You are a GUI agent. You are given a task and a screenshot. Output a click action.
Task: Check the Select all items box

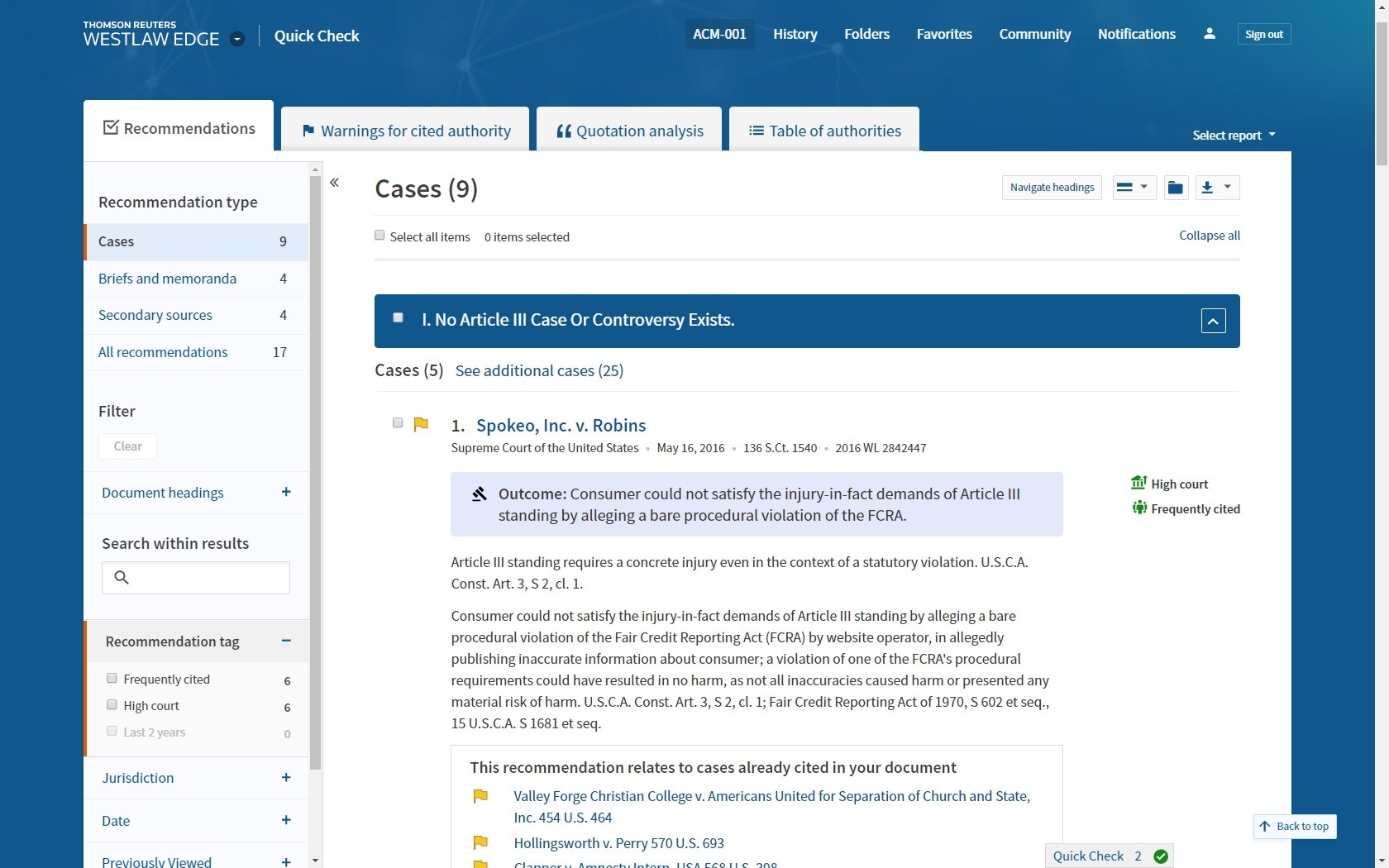tap(379, 236)
